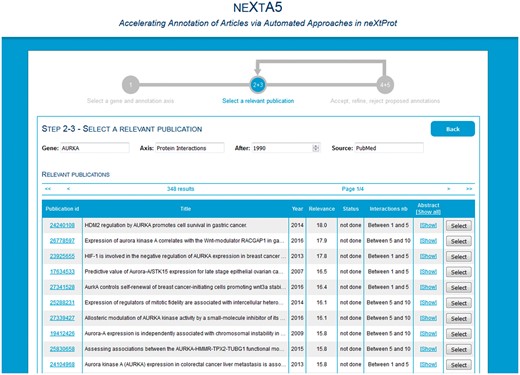Screen dimensions: 520x375
Task: Select the HDM2 regulation by AURKA publication
Action: click(x=459, y=226)
